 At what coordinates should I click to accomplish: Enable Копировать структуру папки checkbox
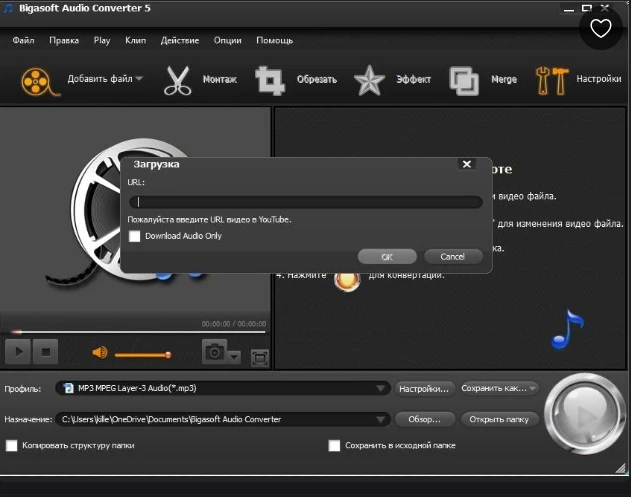click(12, 445)
